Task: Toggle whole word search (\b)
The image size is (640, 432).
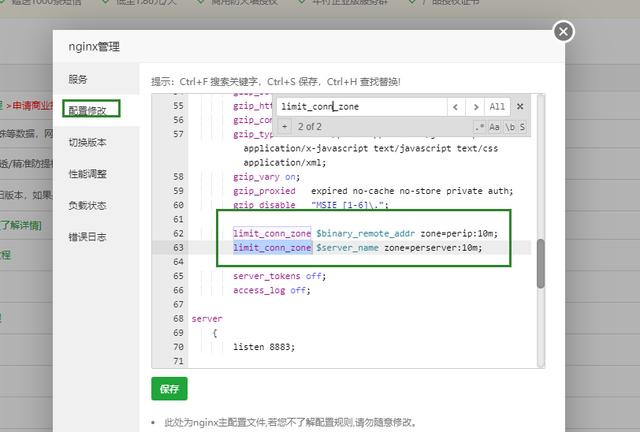Action: (508, 127)
